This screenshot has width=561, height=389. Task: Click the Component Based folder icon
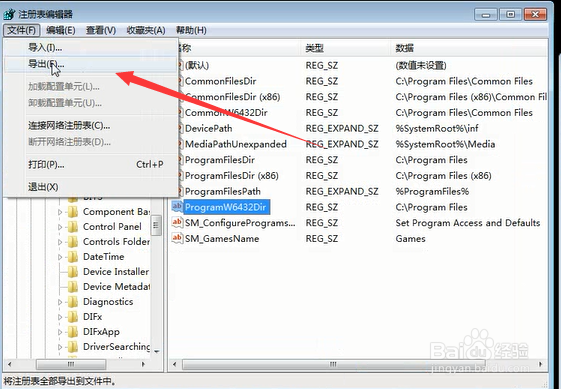(73, 212)
